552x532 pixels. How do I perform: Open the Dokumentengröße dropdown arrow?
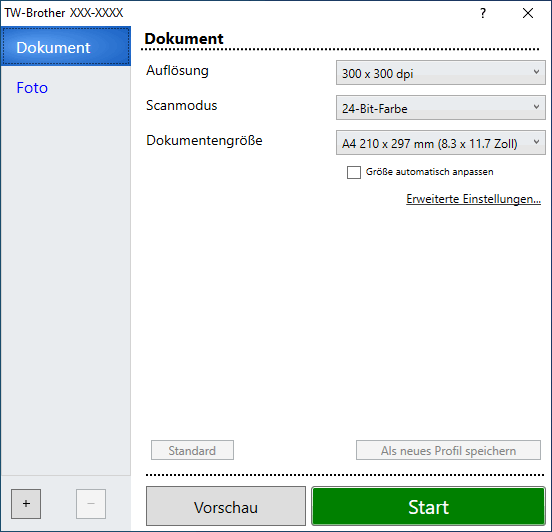click(536, 143)
